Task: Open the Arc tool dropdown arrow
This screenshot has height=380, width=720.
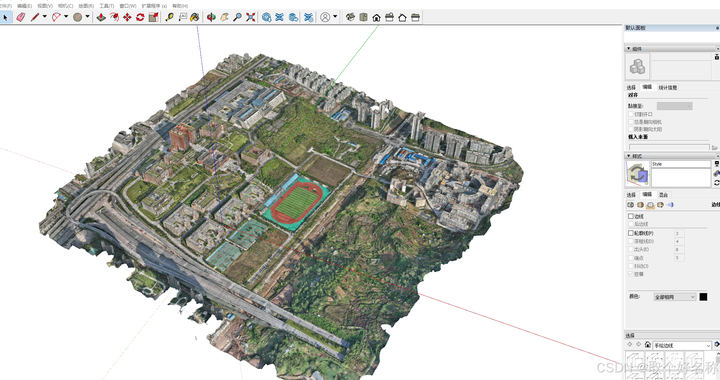Action: [66, 17]
